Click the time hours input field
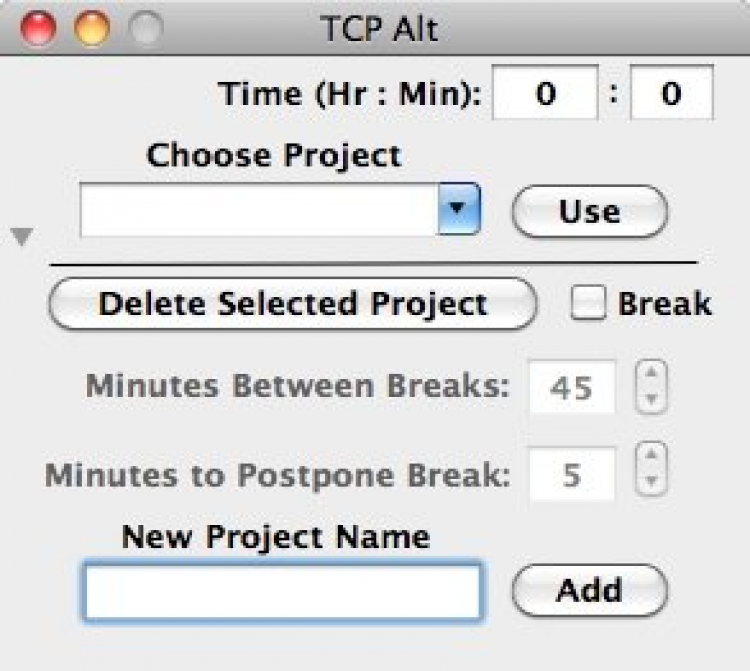The height and width of the screenshot is (671, 750). 545,94
